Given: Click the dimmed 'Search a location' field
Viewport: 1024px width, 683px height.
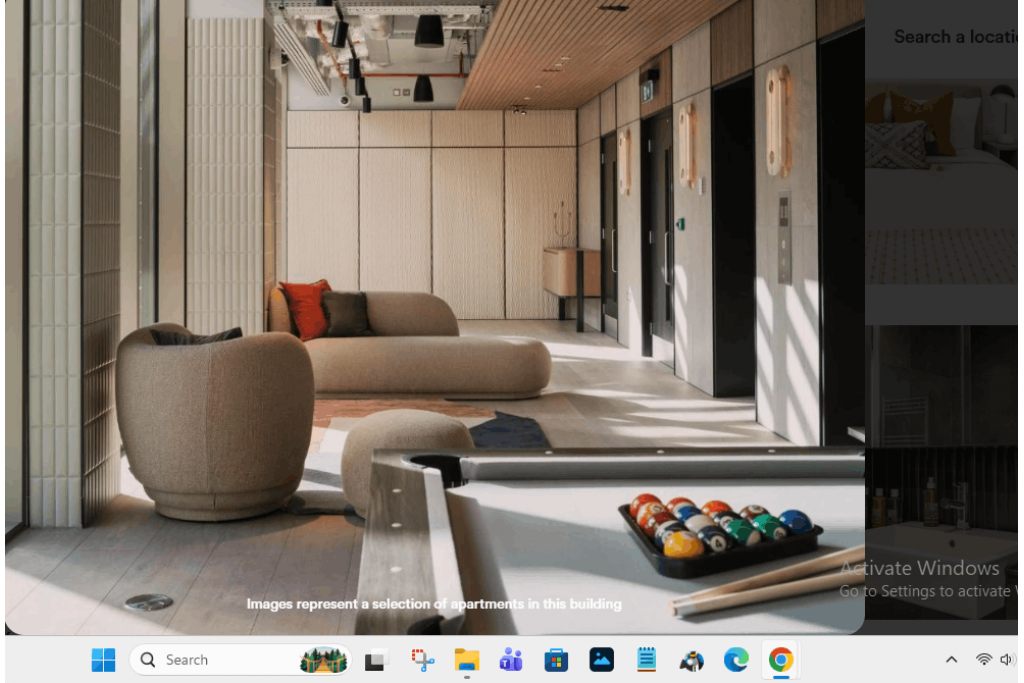Looking at the screenshot, I should click(x=954, y=37).
